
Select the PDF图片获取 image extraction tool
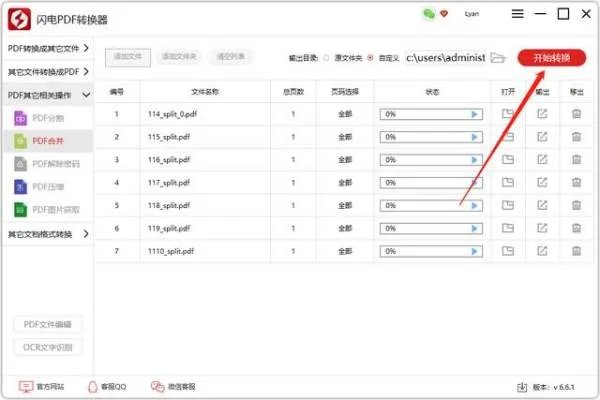[48, 210]
